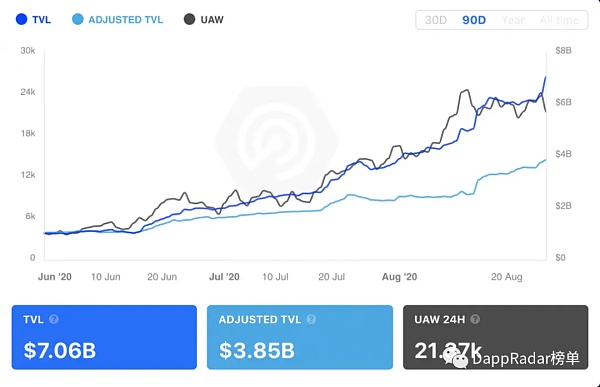
Task: Click the blue TVL $7.06B card
Action: point(104,337)
